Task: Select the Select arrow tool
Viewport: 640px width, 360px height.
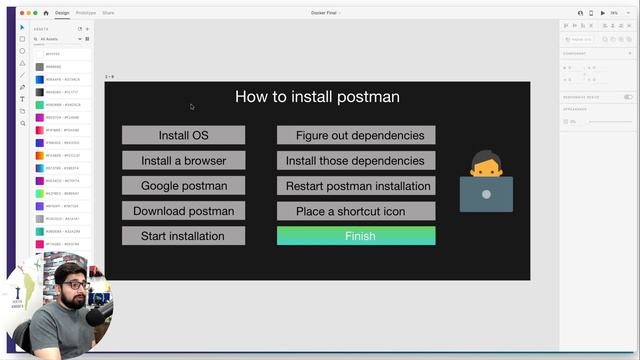Action: click(22, 27)
